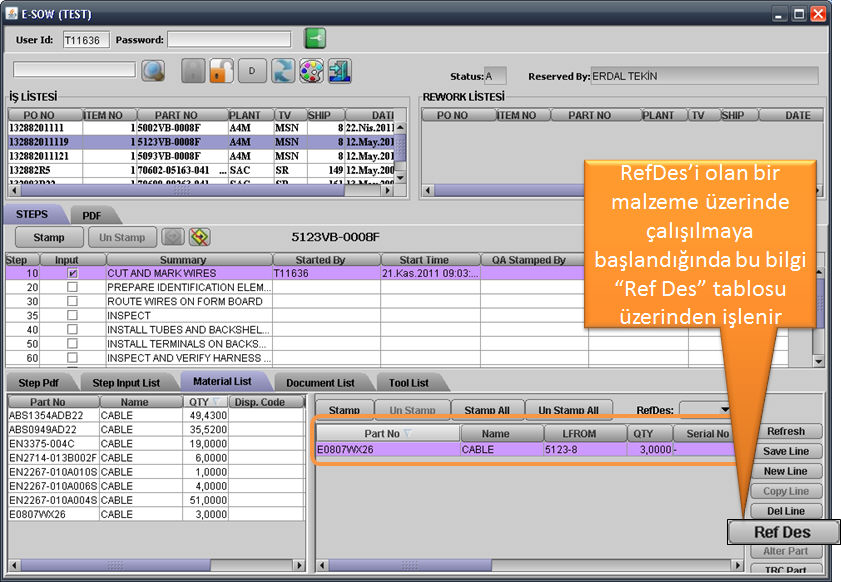Viewport: 841px width, 582px height.
Task: Sort by QTY column in Material List
Action: pyautogui.click(x=205, y=402)
